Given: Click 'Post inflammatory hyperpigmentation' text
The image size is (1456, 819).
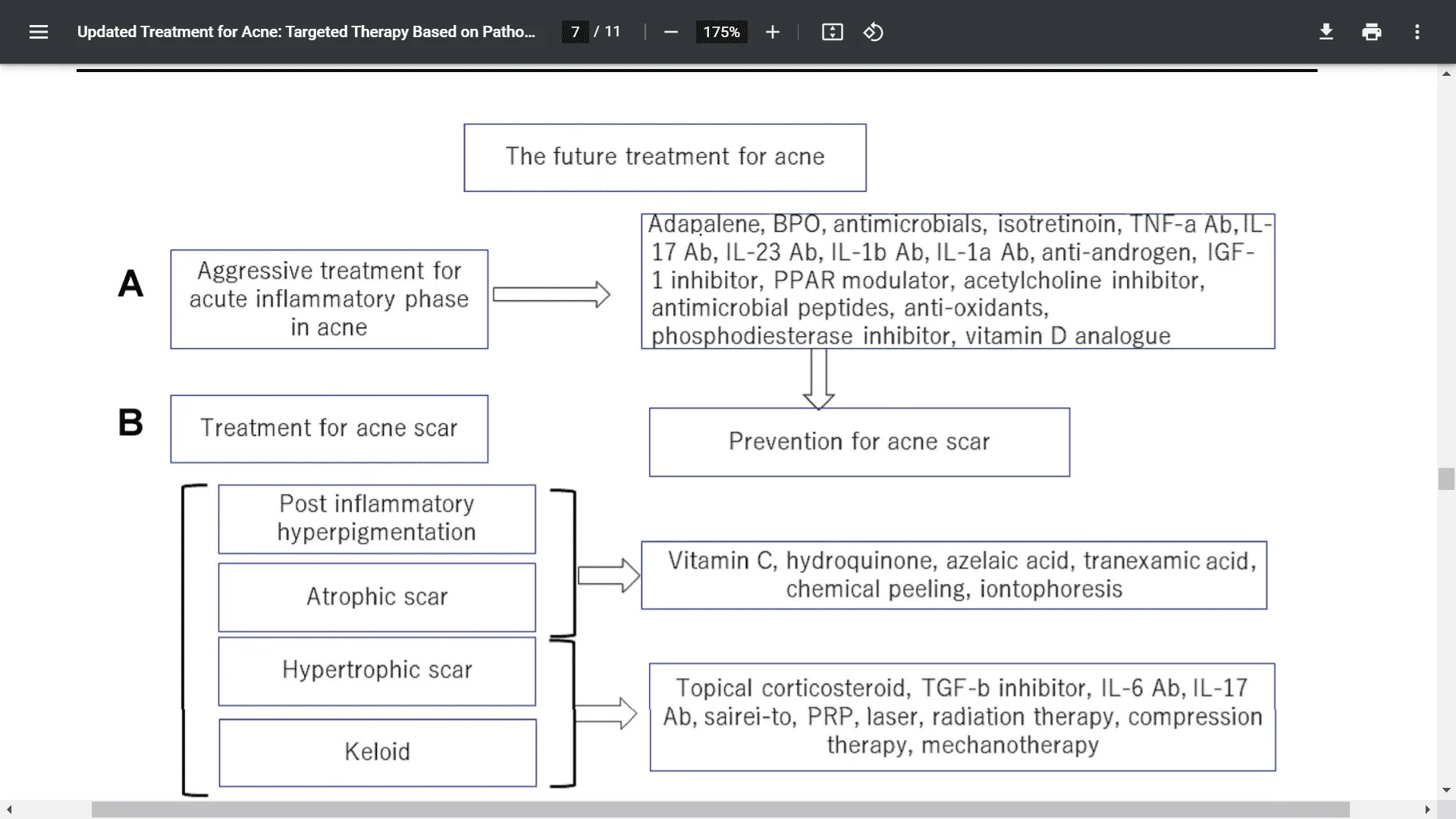Looking at the screenshot, I should [377, 518].
